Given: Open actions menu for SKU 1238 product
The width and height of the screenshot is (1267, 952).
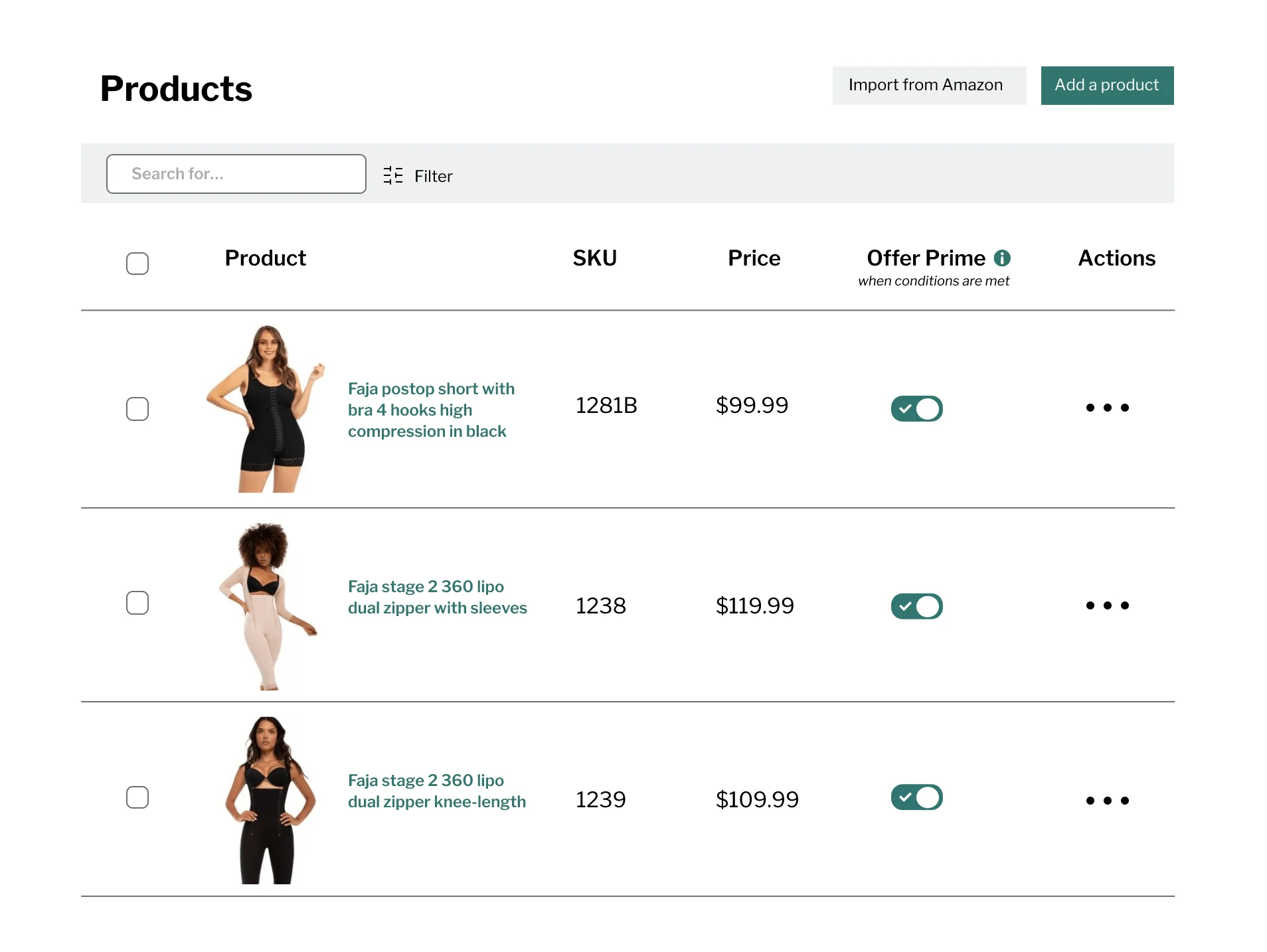Looking at the screenshot, I should 1108,605.
